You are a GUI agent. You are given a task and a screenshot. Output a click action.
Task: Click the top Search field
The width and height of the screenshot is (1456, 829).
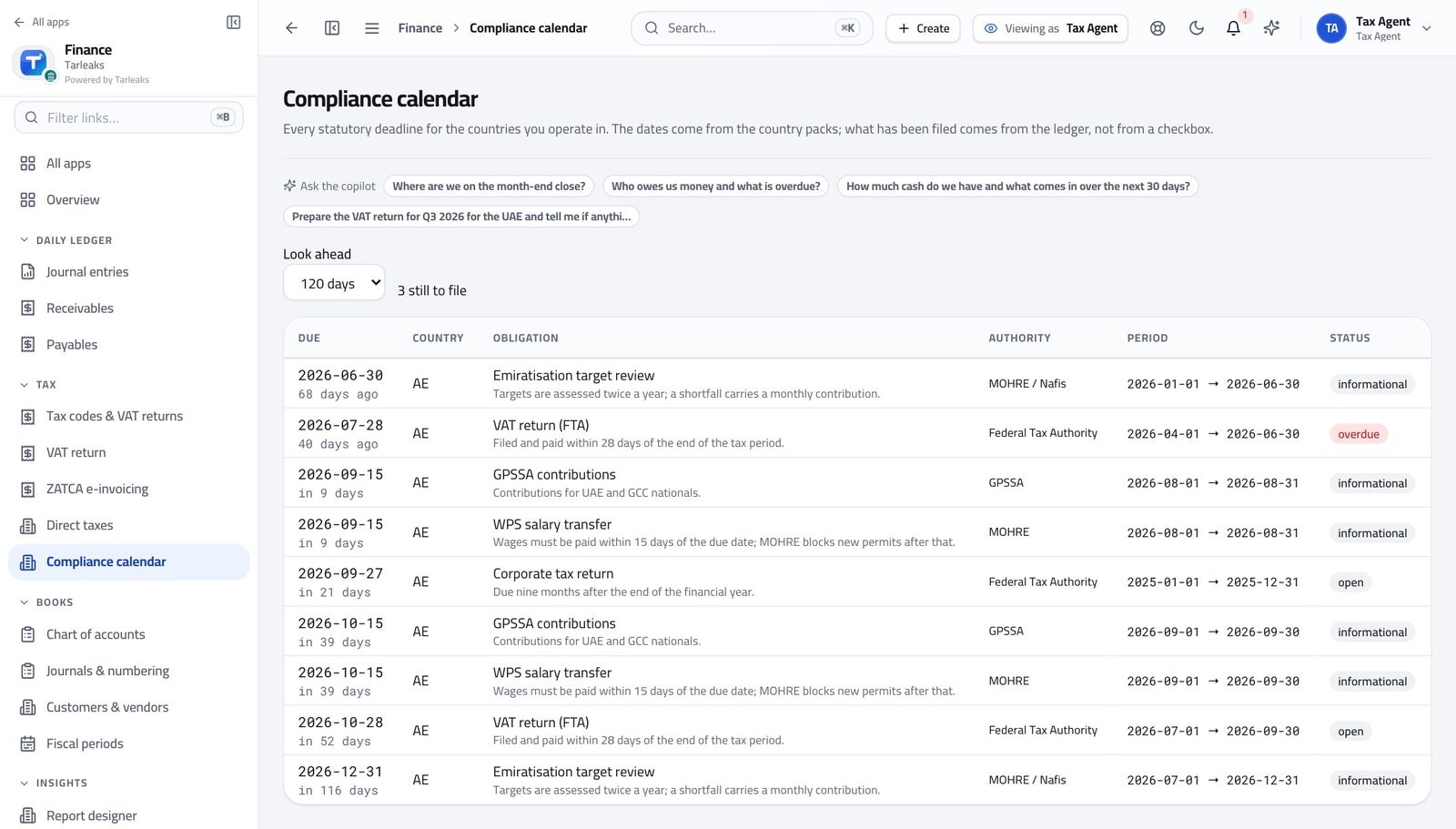pos(752,28)
